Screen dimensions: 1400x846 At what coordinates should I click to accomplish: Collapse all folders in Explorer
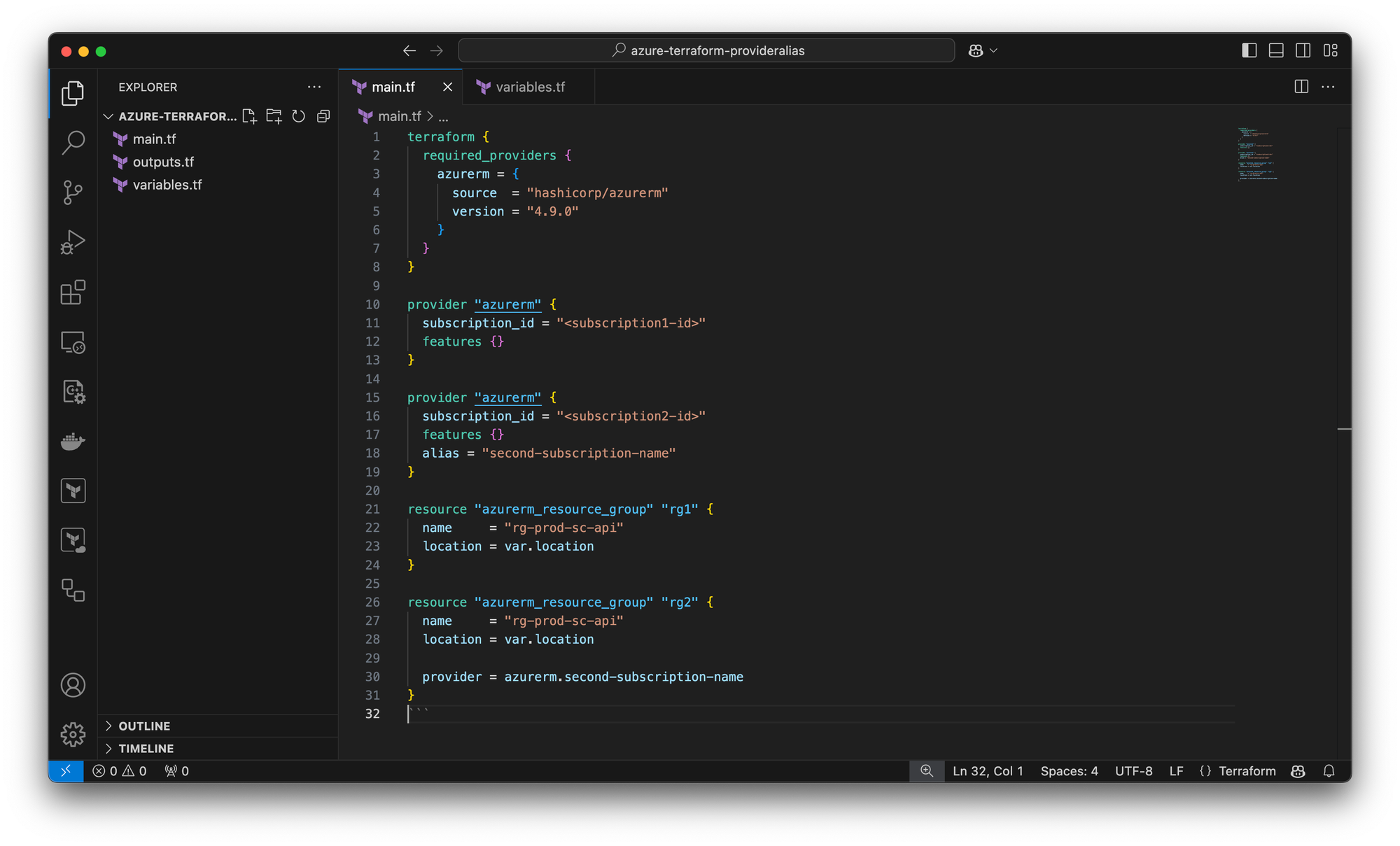323,116
